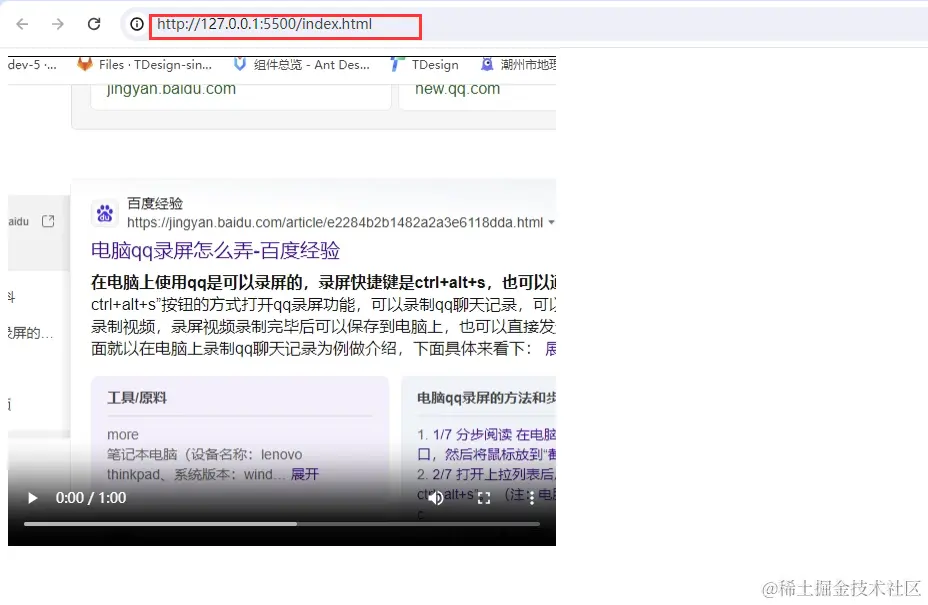
Task: Click the 电脑qq录屏怎么弄-百度经验 title in video
Action: click(x=215, y=250)
